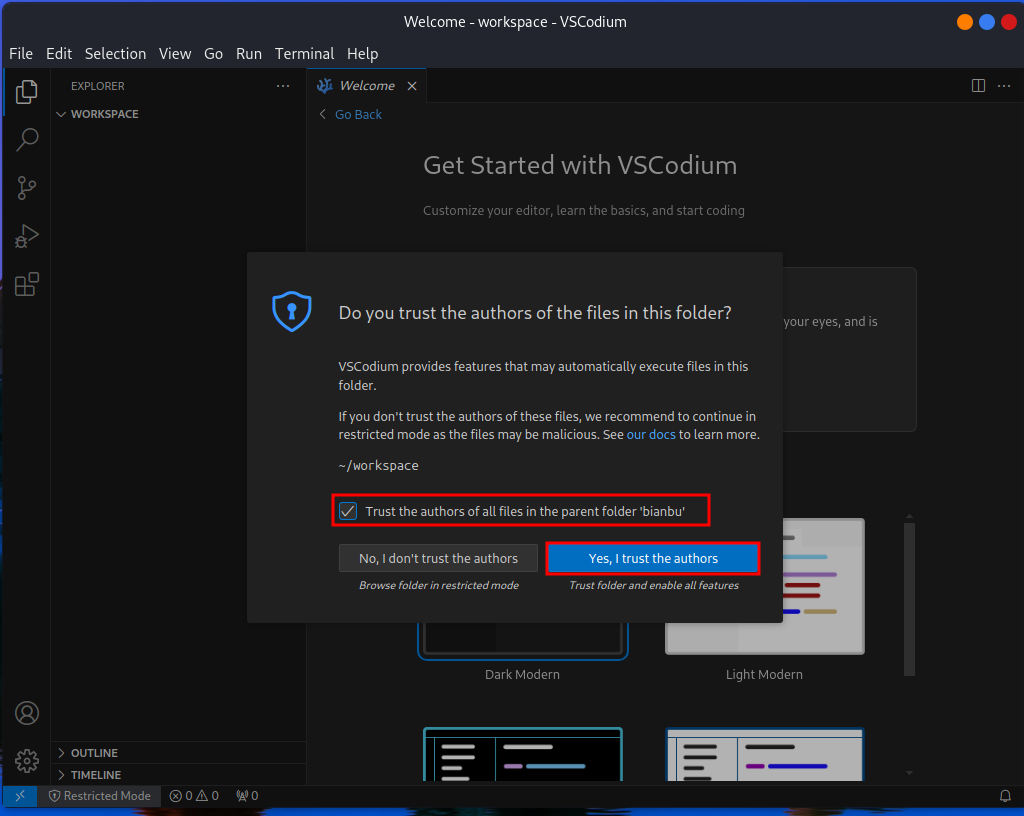The image size is (1024, 816).
Task: Untick trust parent folder 'bianbu' checkbox
Action: pyautogui.click(x=348, y=511)
